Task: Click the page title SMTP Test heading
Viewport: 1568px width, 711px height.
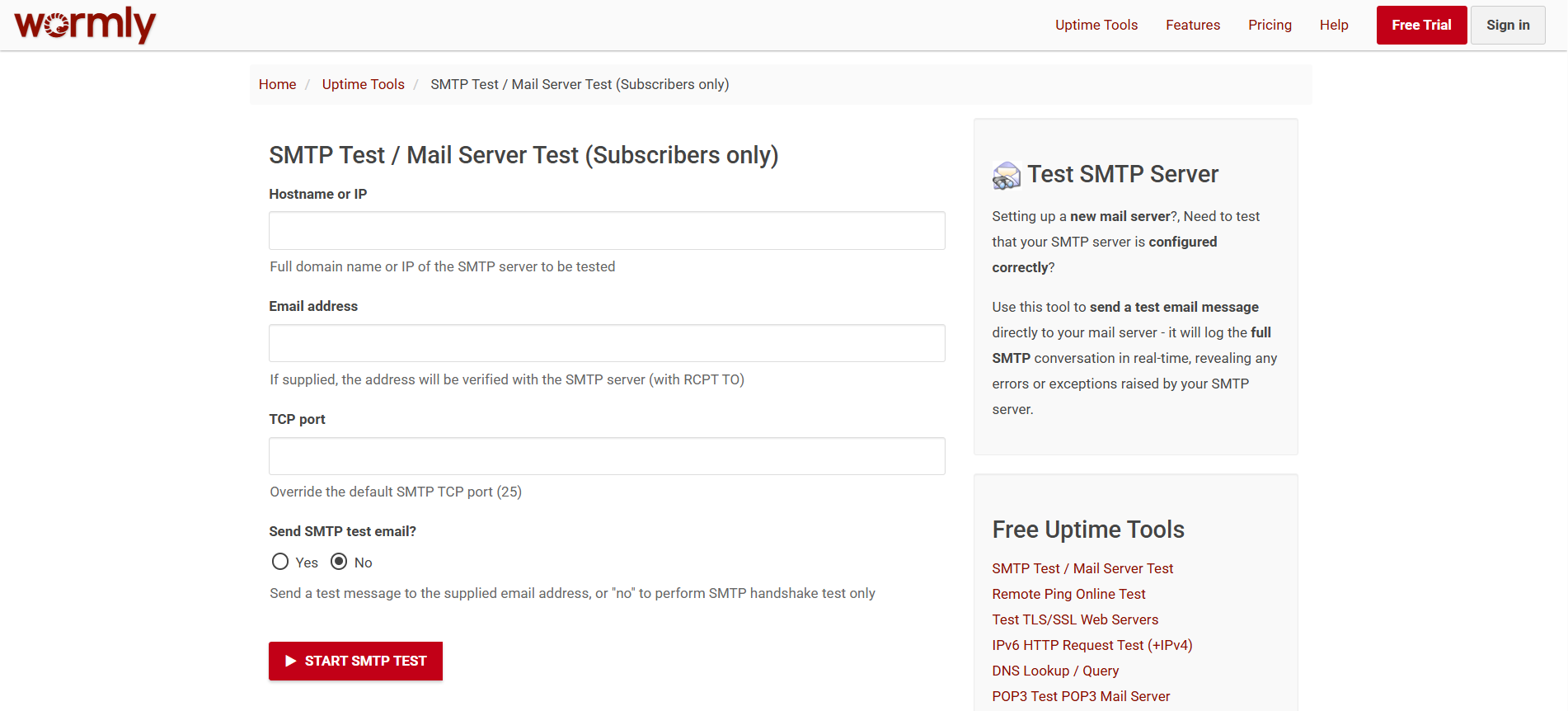Action: (x=523, y=155)
